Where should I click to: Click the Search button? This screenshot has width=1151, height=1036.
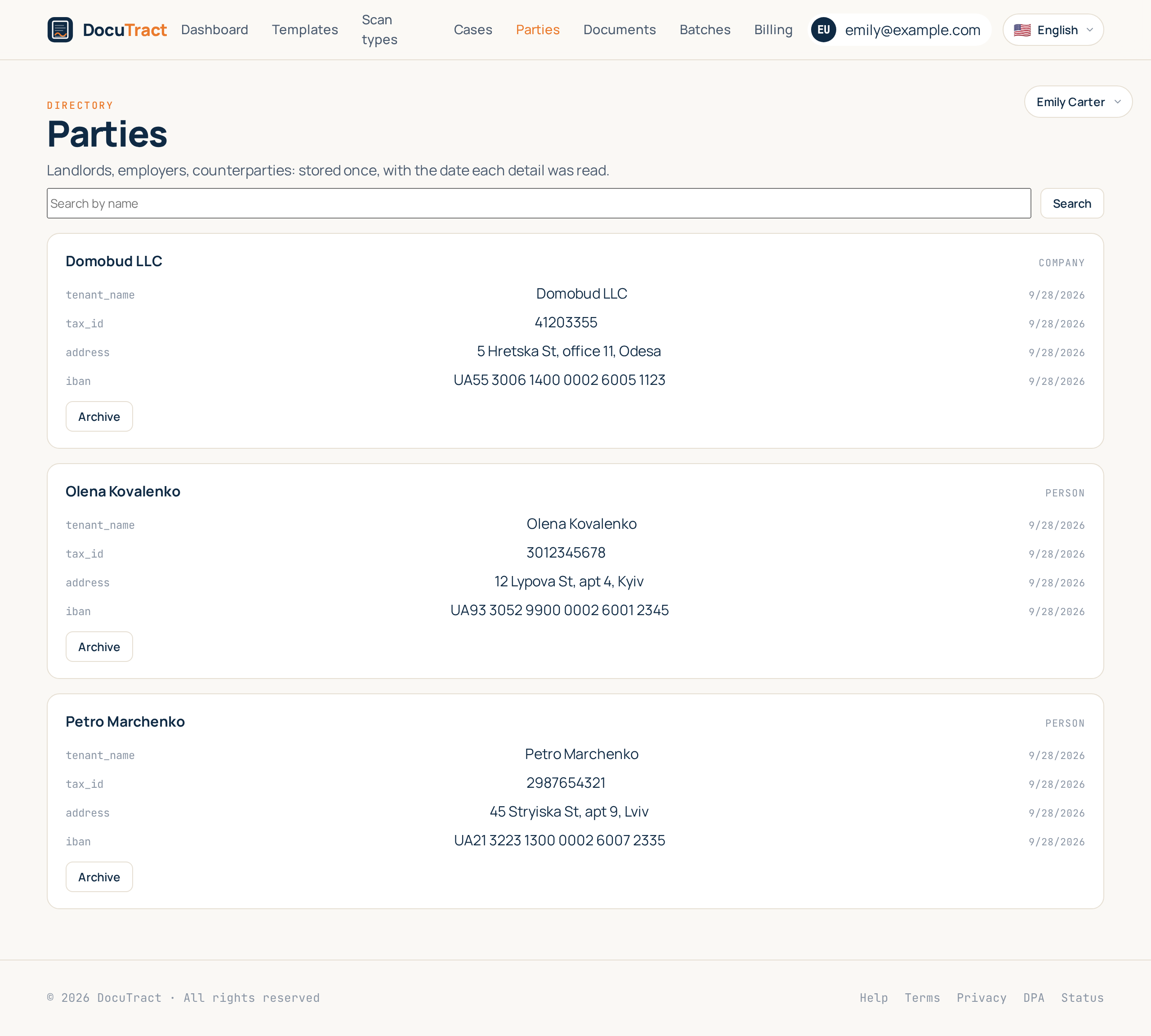click(x=1071, y=203)
